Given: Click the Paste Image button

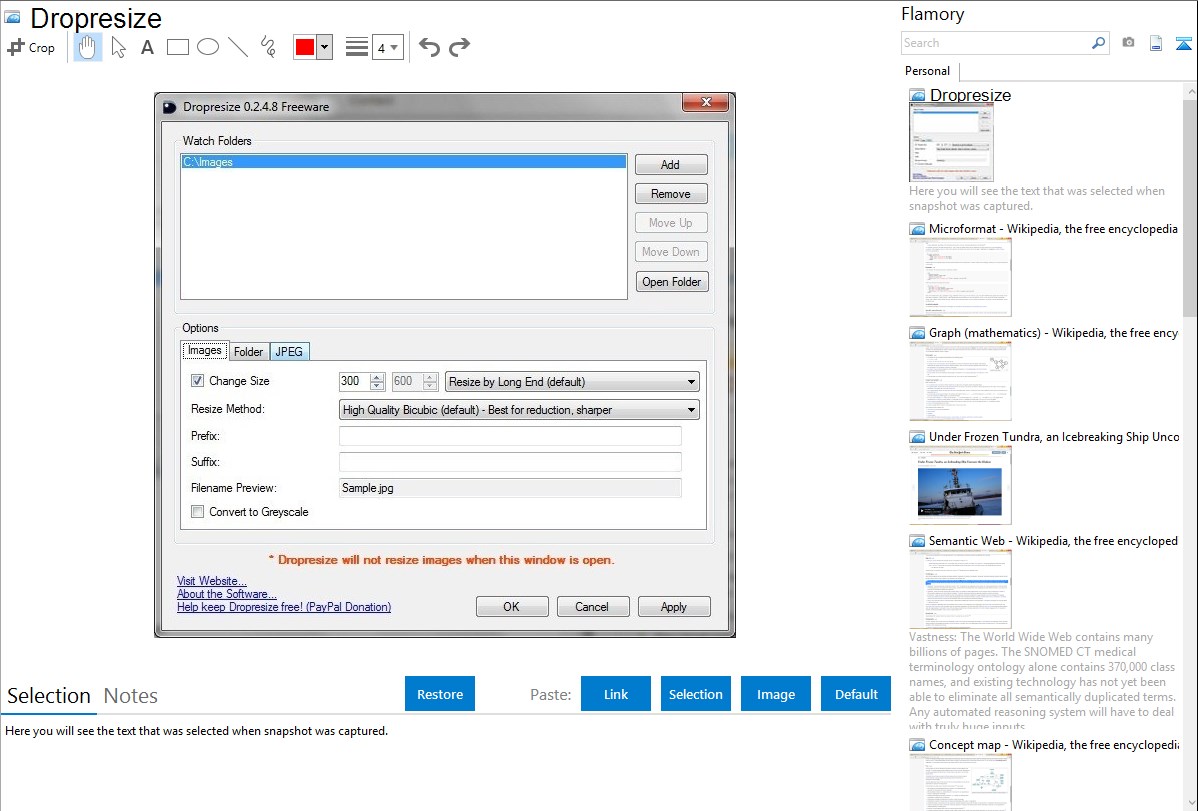Looking at the screenshot, I should coord(776,693).
